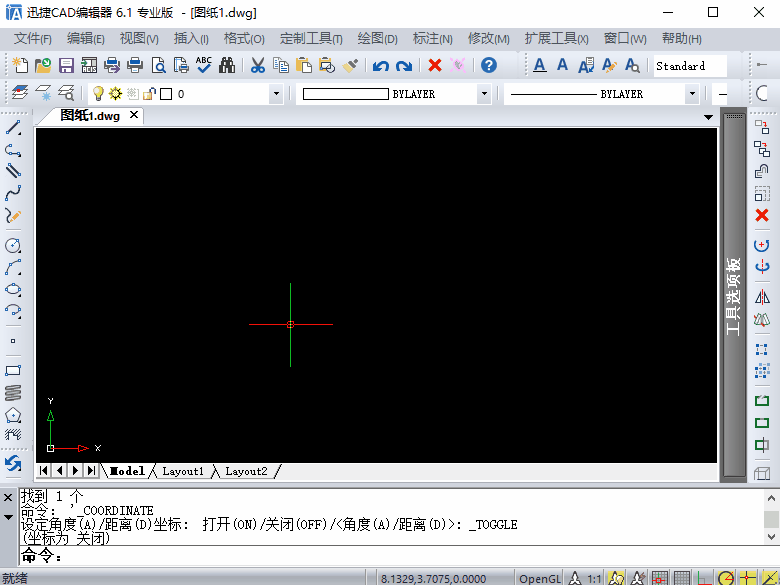
Task: Open the 编辑(E) menu
Action: click(86, 39)
